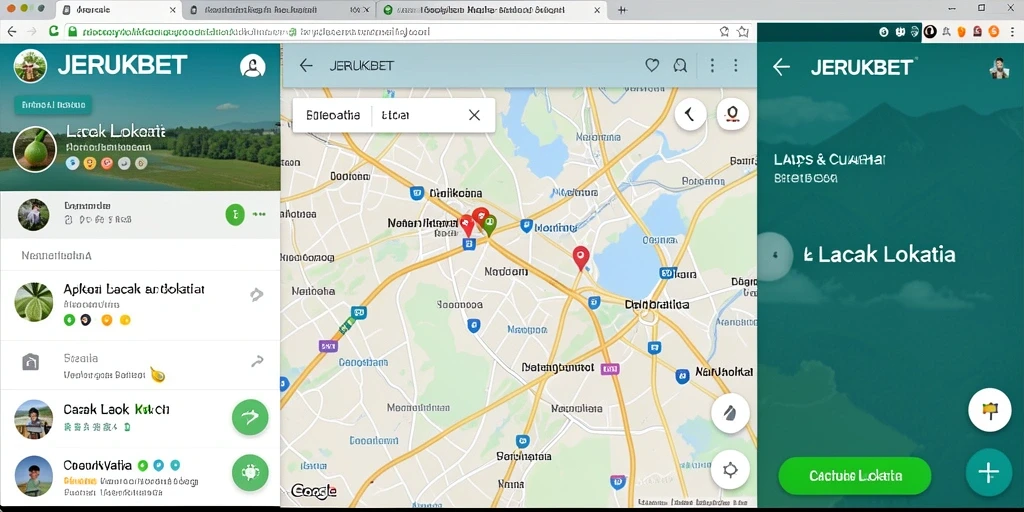This screenshot has height=512, width=1024.
Task: Open profile icon in left JERUKBET header
Action: [253, 66]
